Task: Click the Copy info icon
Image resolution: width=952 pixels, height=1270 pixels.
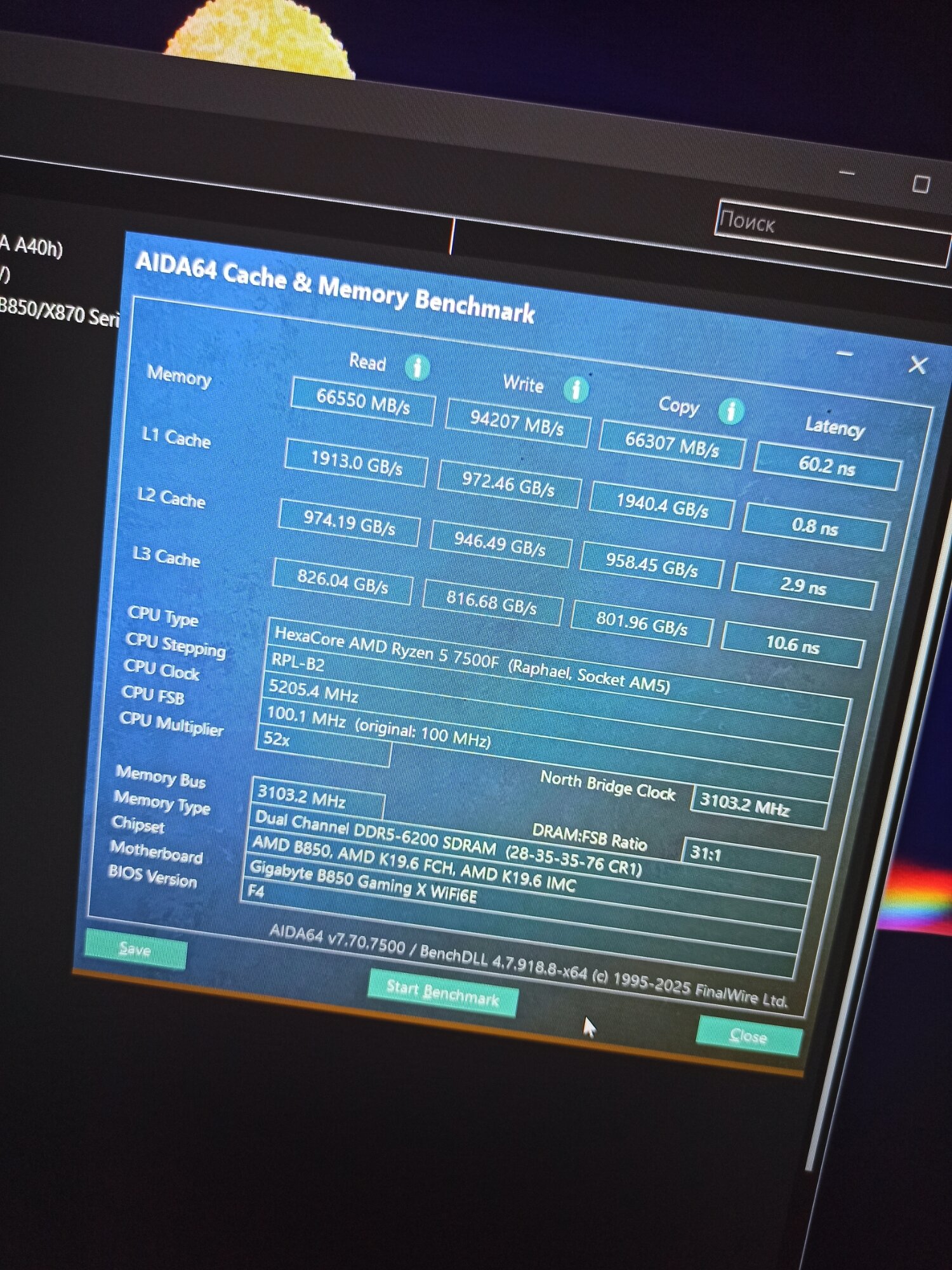Action: point(731,411)
